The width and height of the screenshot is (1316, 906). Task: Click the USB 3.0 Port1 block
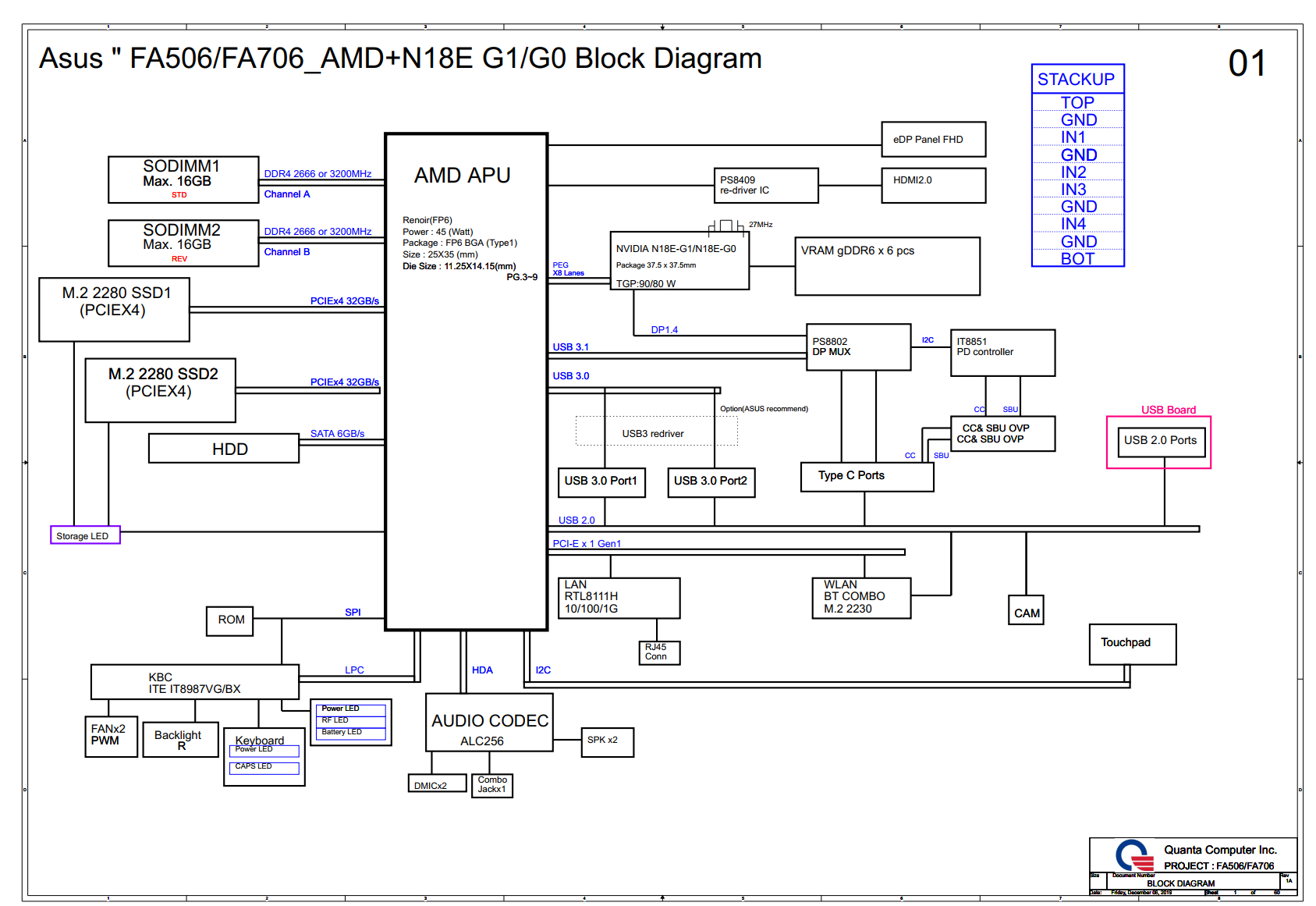coord(601,482)
